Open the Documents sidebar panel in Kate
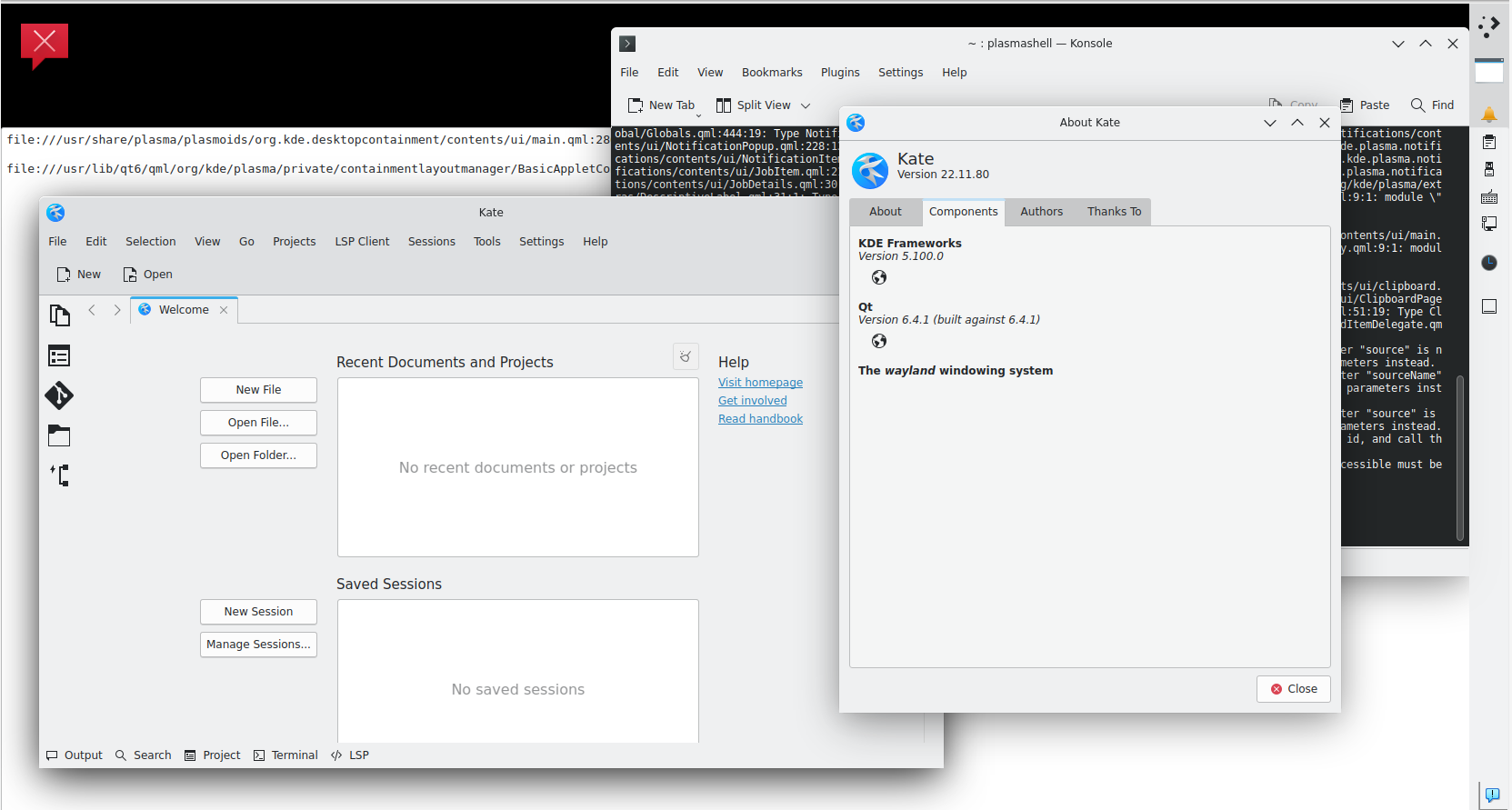The height and width of the screenshot is (810, 1512). click(59, 315)
